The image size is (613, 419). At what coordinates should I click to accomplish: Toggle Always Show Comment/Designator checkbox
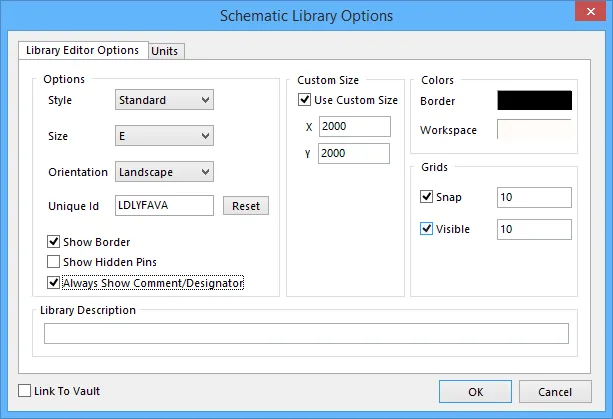point(54,282)
